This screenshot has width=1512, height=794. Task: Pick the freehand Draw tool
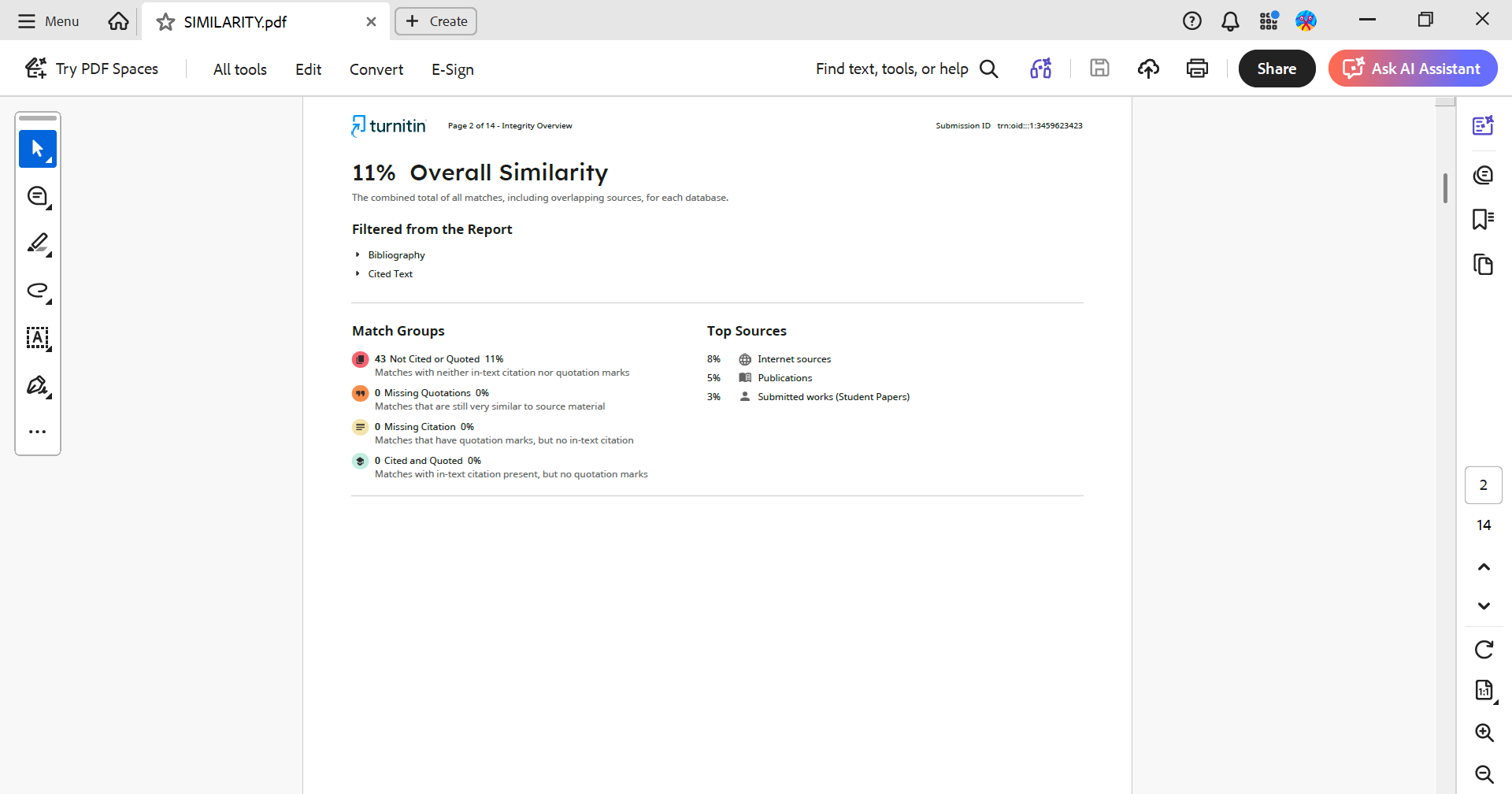[x=37, y=291]
